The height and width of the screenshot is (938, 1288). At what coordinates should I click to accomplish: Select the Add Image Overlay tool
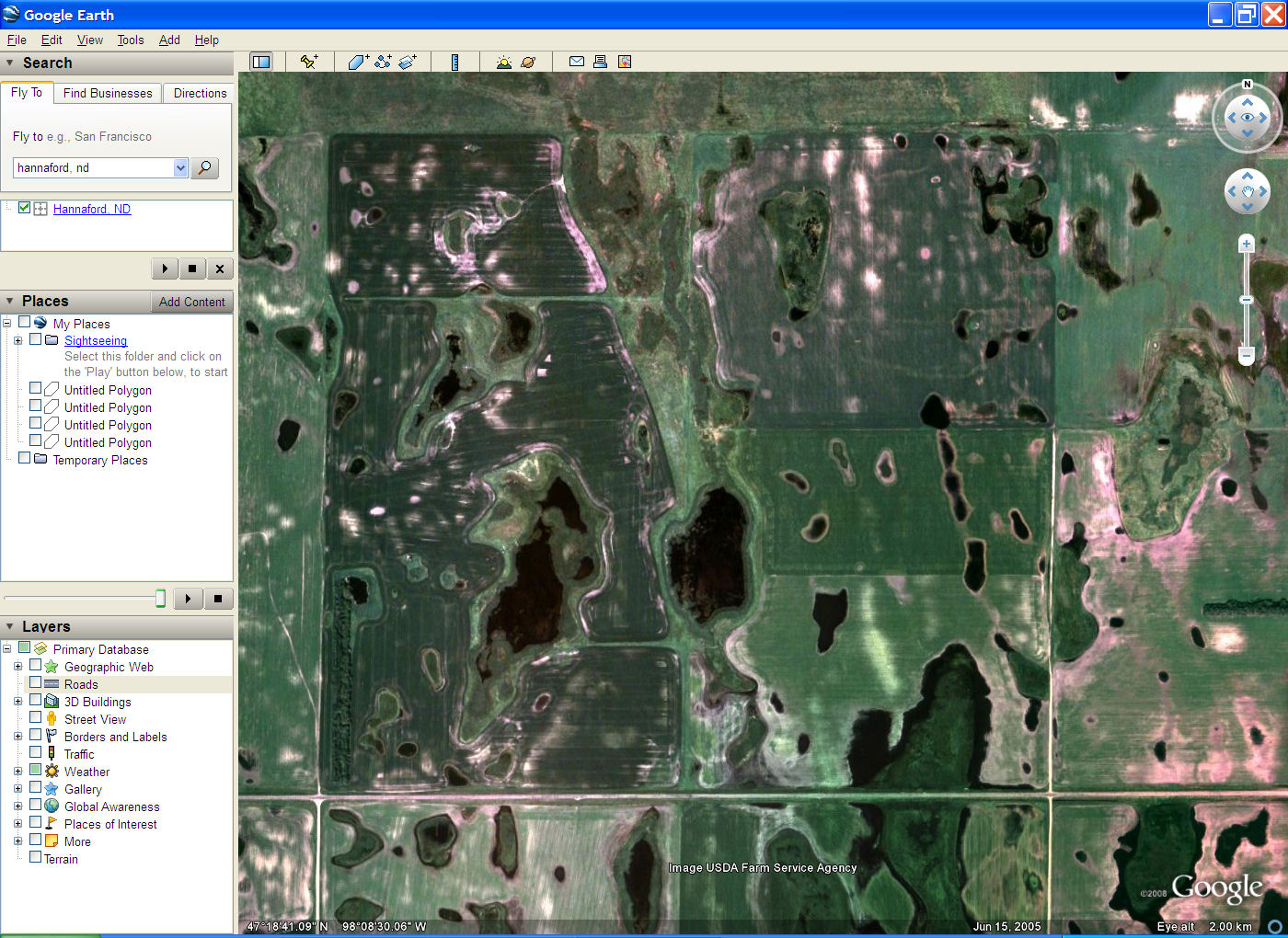(x=408, y=62)
